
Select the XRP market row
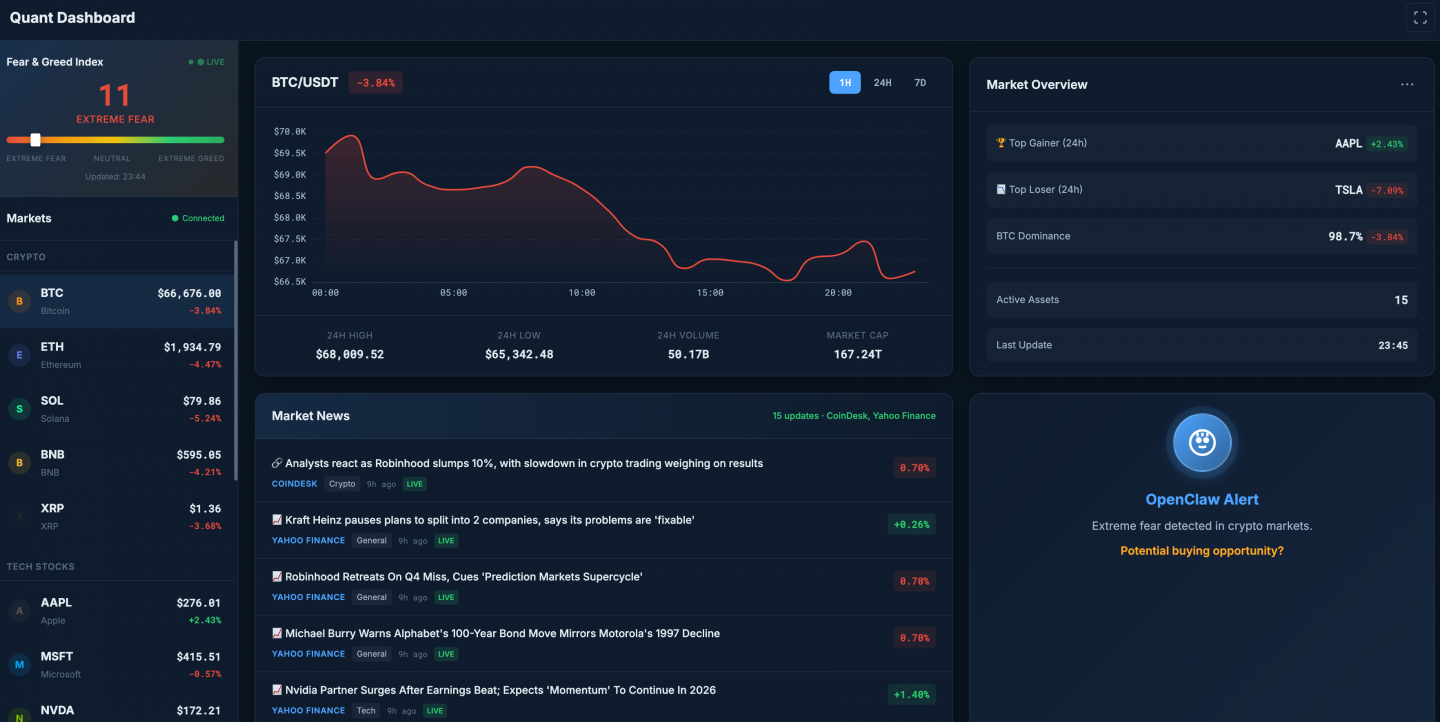[118, 516]
